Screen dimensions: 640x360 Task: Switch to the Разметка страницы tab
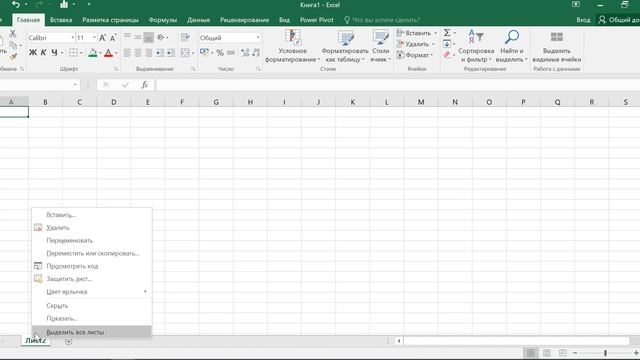[x=110, y=20]
